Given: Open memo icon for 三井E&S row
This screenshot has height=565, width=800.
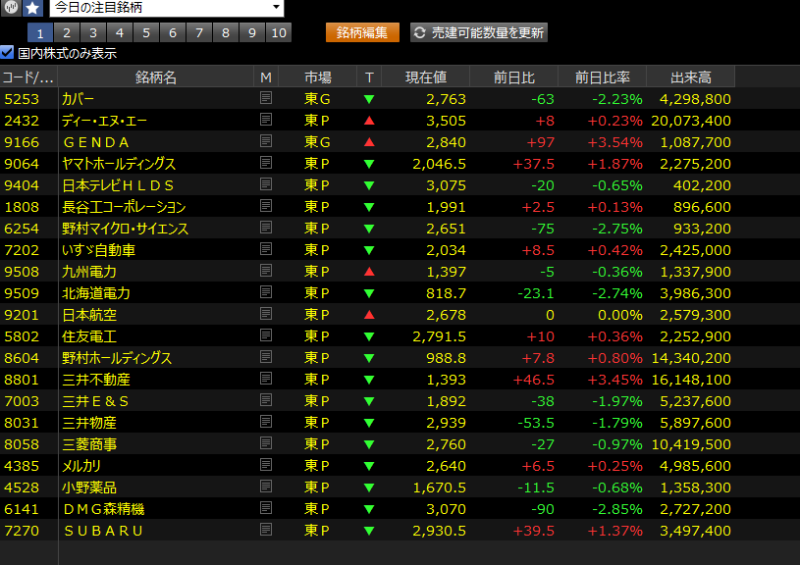Looking at the screenshot, I should 266,400.
